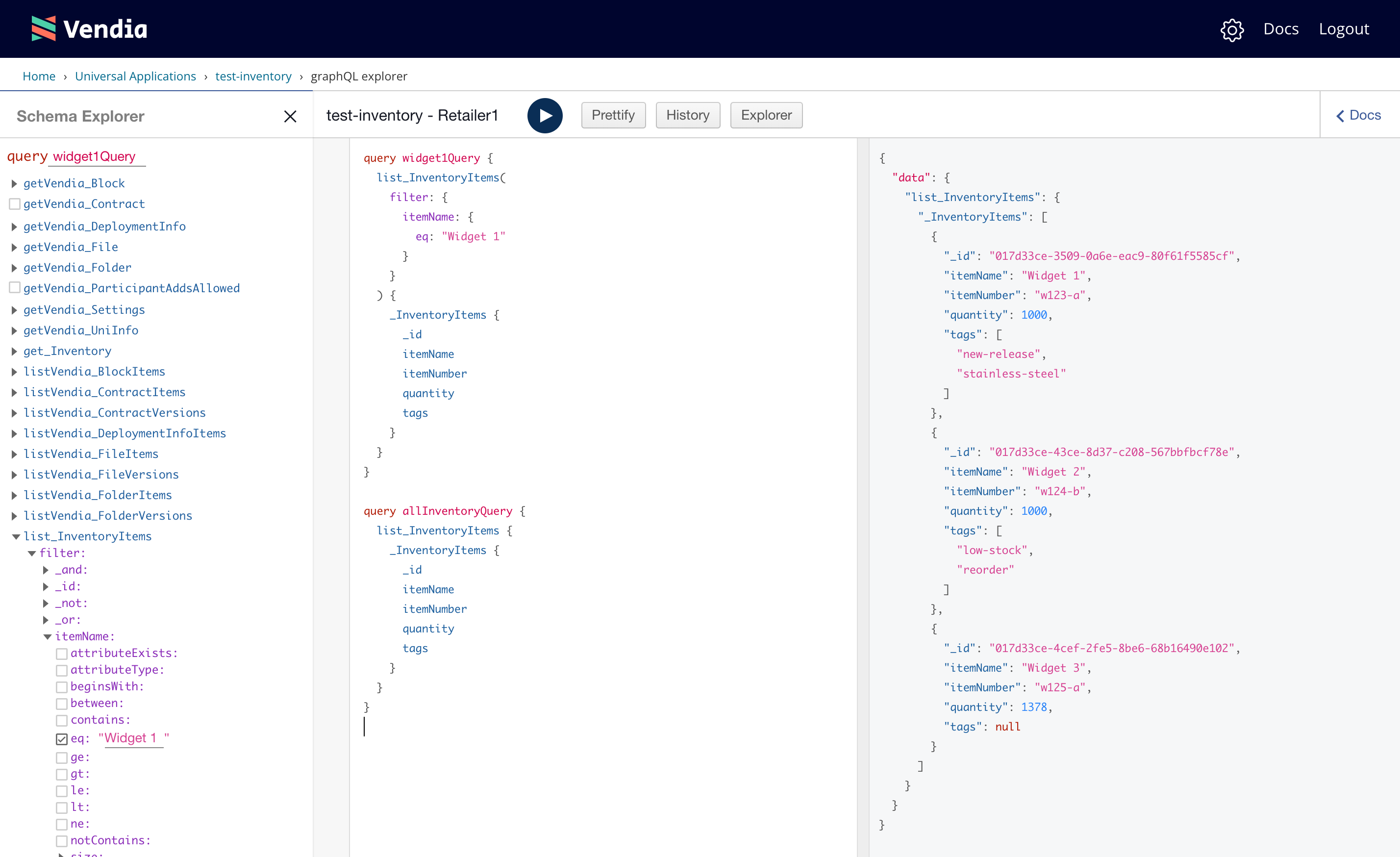Enable the gt filter checkbox

coord(61,774)
